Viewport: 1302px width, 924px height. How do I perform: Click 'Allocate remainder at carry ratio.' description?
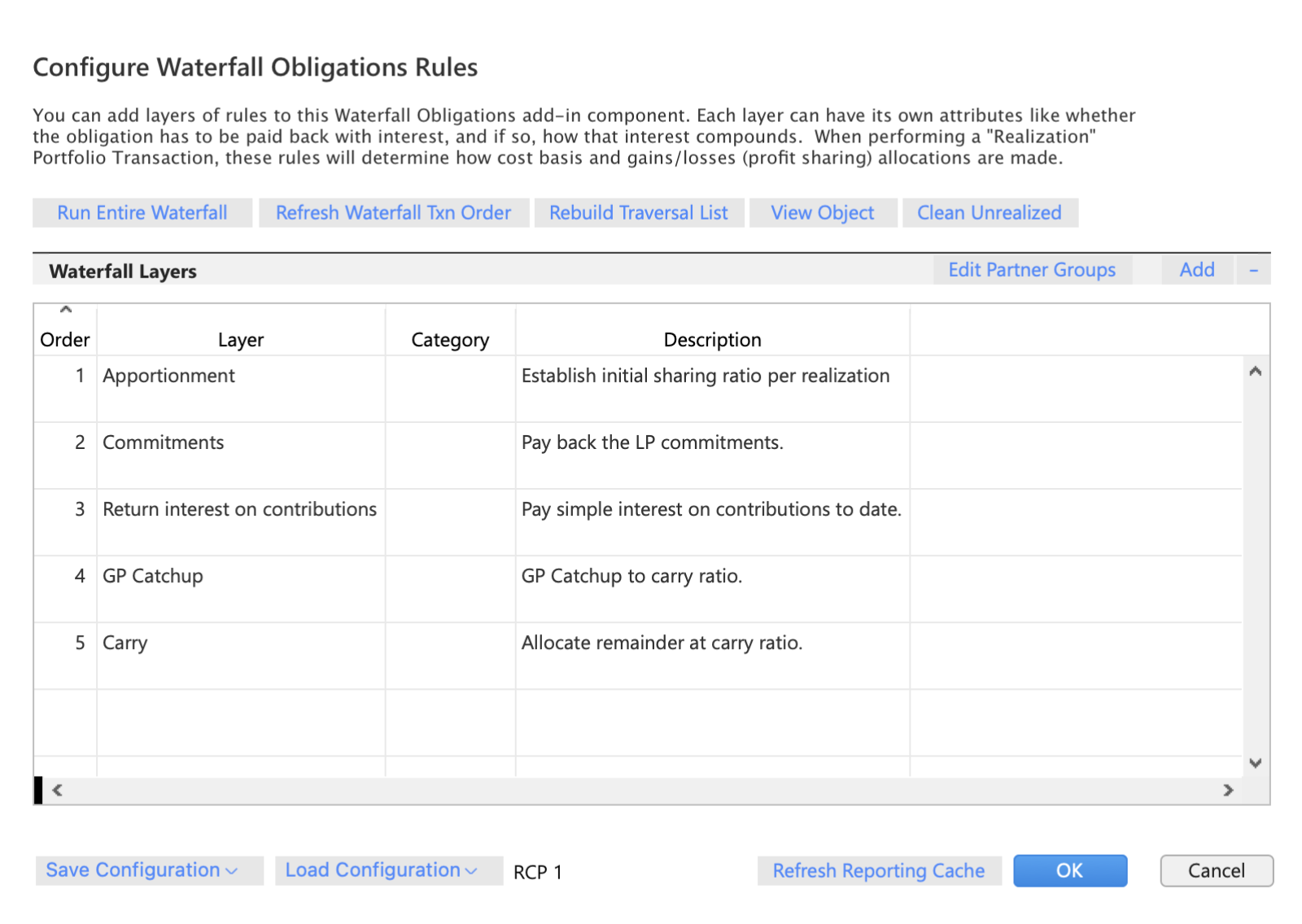point(662,643)
